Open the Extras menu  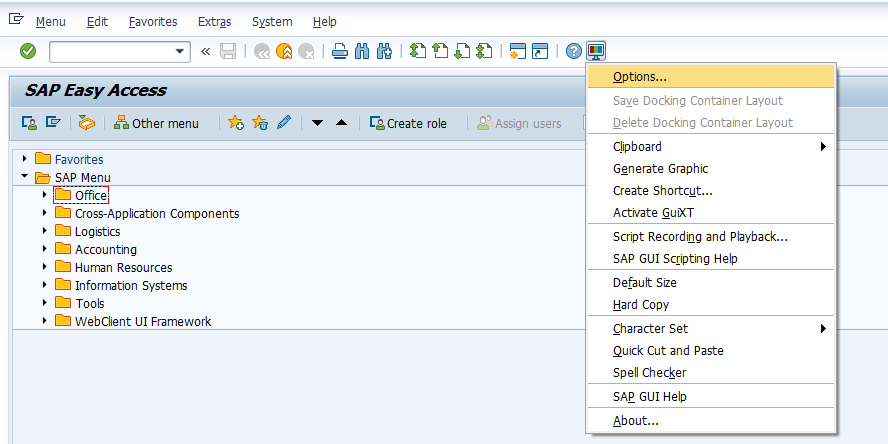pos(215,22)
